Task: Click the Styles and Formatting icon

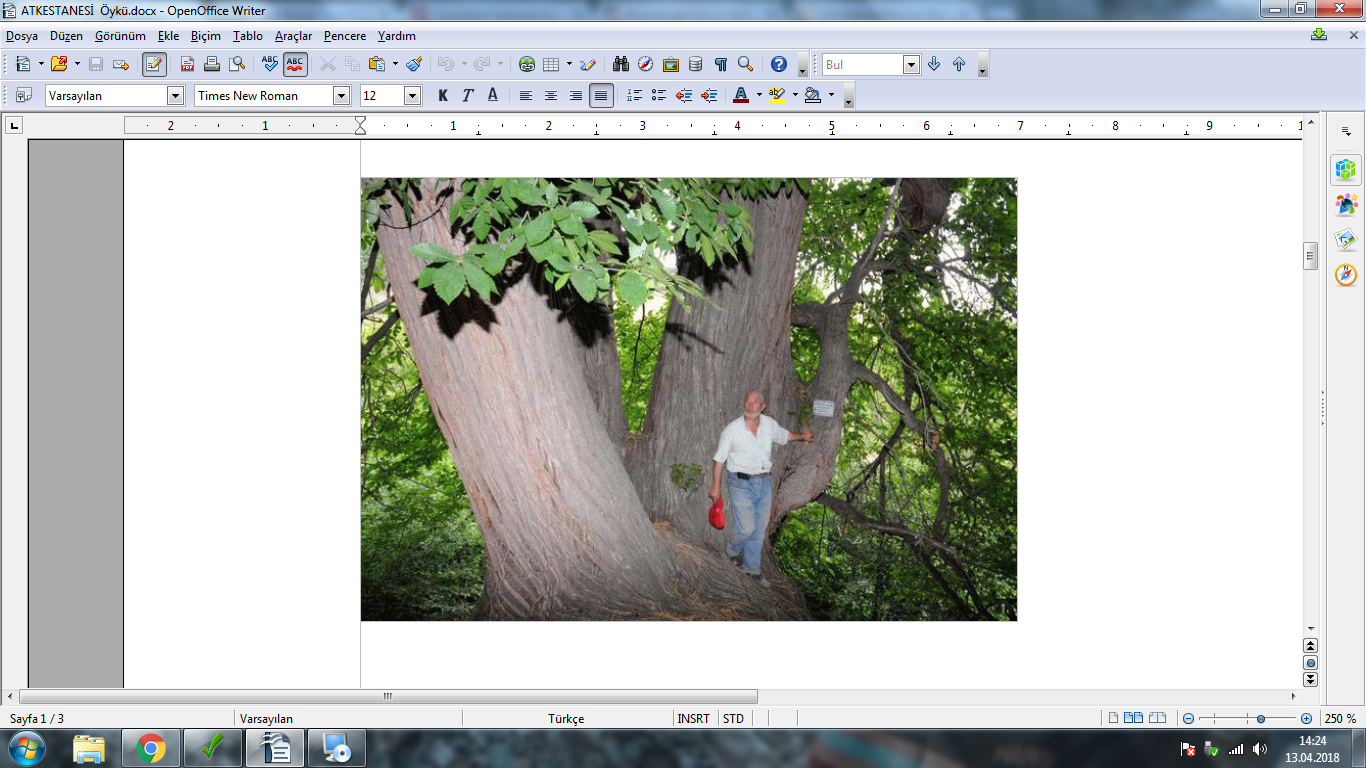Action: click(x=23, y=95)
